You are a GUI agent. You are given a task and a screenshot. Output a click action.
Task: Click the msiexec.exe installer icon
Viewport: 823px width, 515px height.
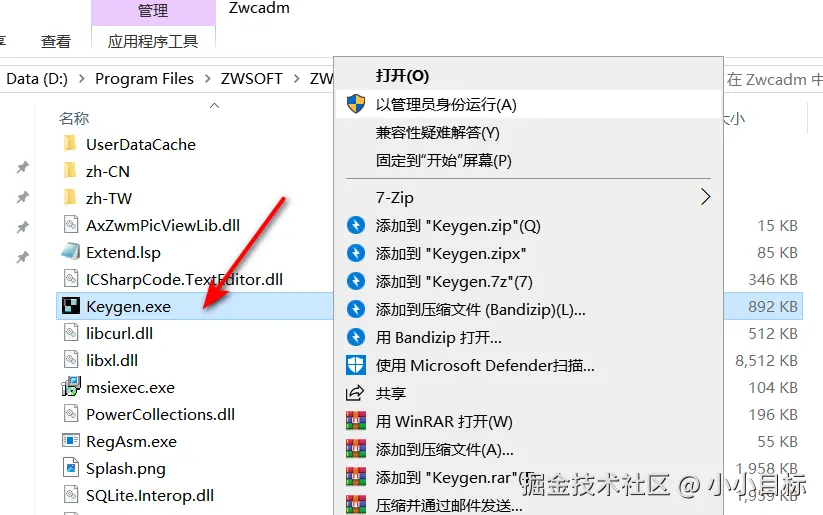click(71, 387)
